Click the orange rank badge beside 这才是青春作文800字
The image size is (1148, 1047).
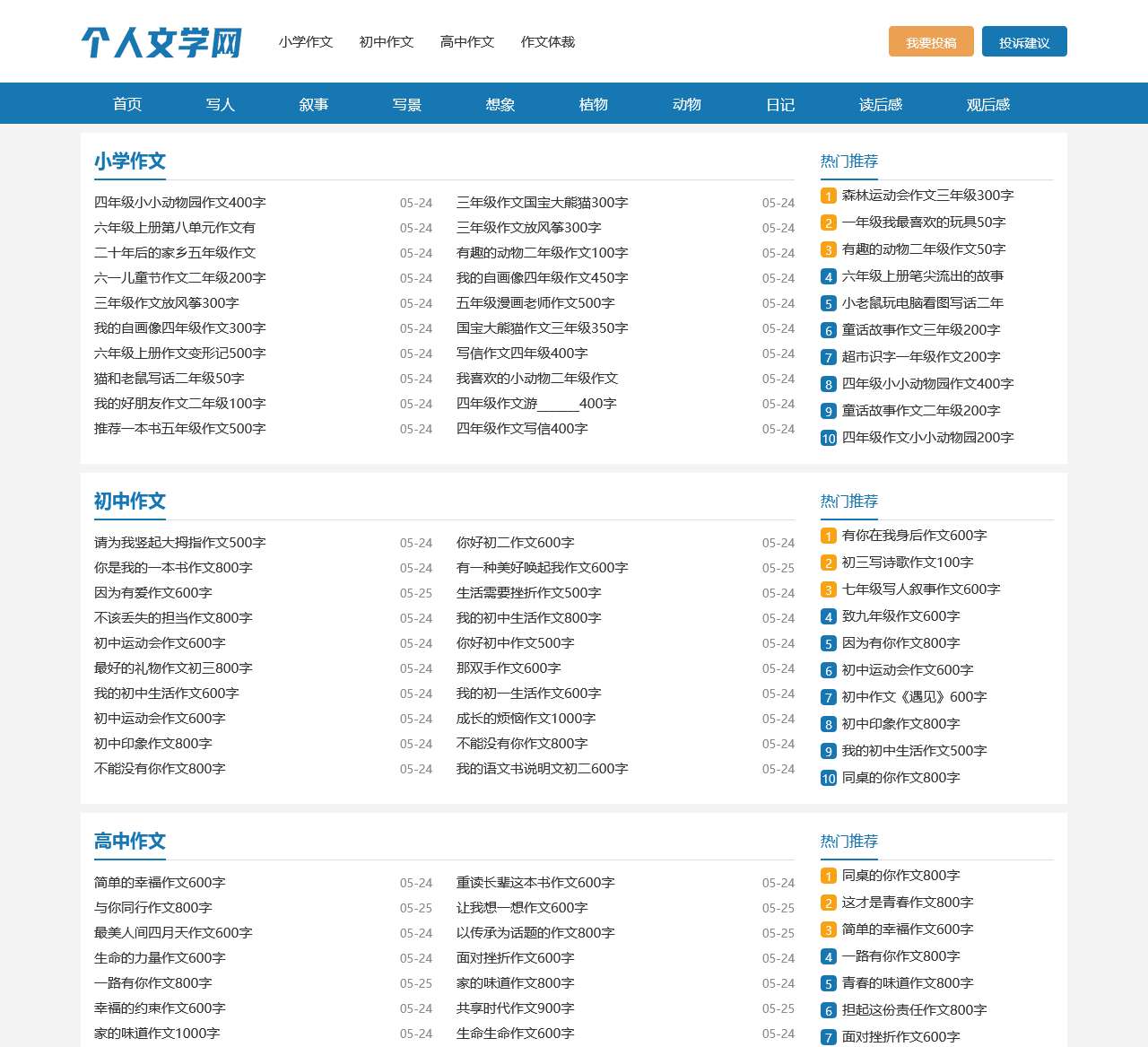827,903
